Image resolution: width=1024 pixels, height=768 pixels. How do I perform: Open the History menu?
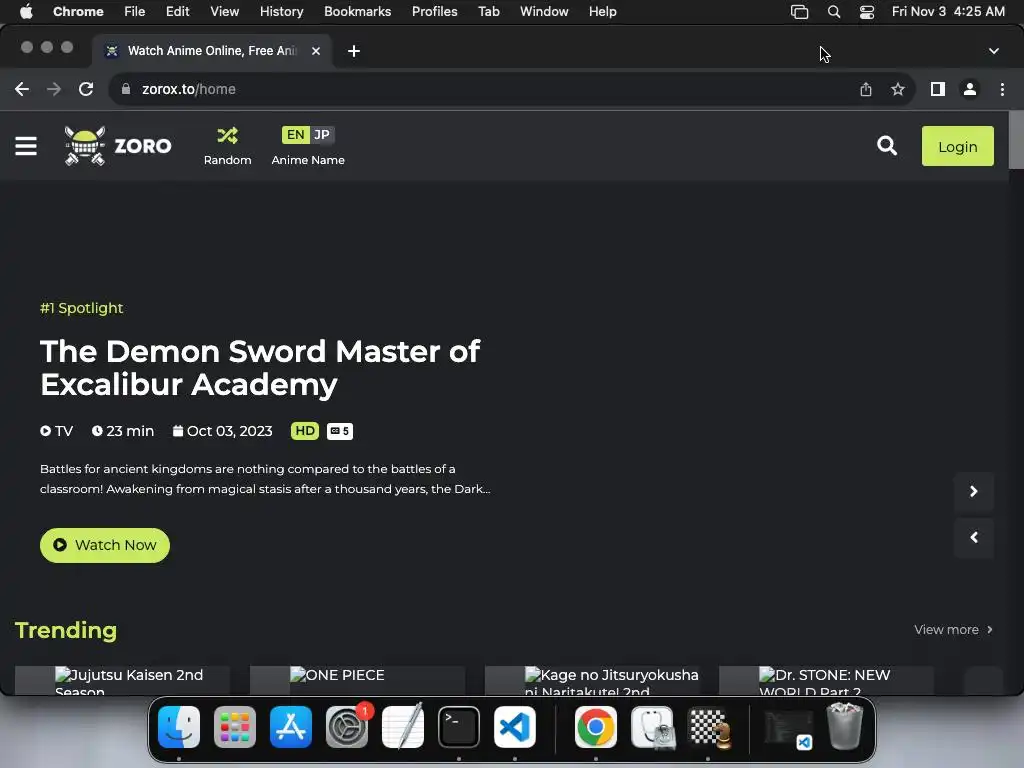point(281,12)
